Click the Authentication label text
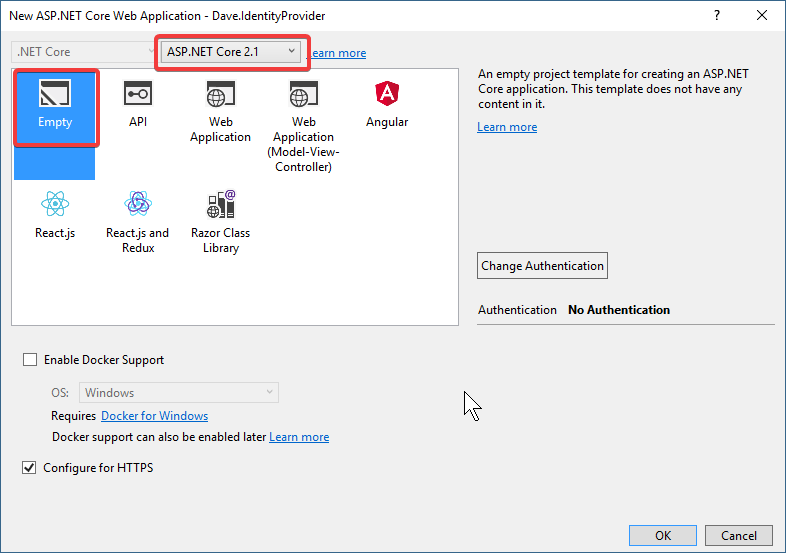Image resolution: width=786 pixels, height=553 pixels. 517,310
